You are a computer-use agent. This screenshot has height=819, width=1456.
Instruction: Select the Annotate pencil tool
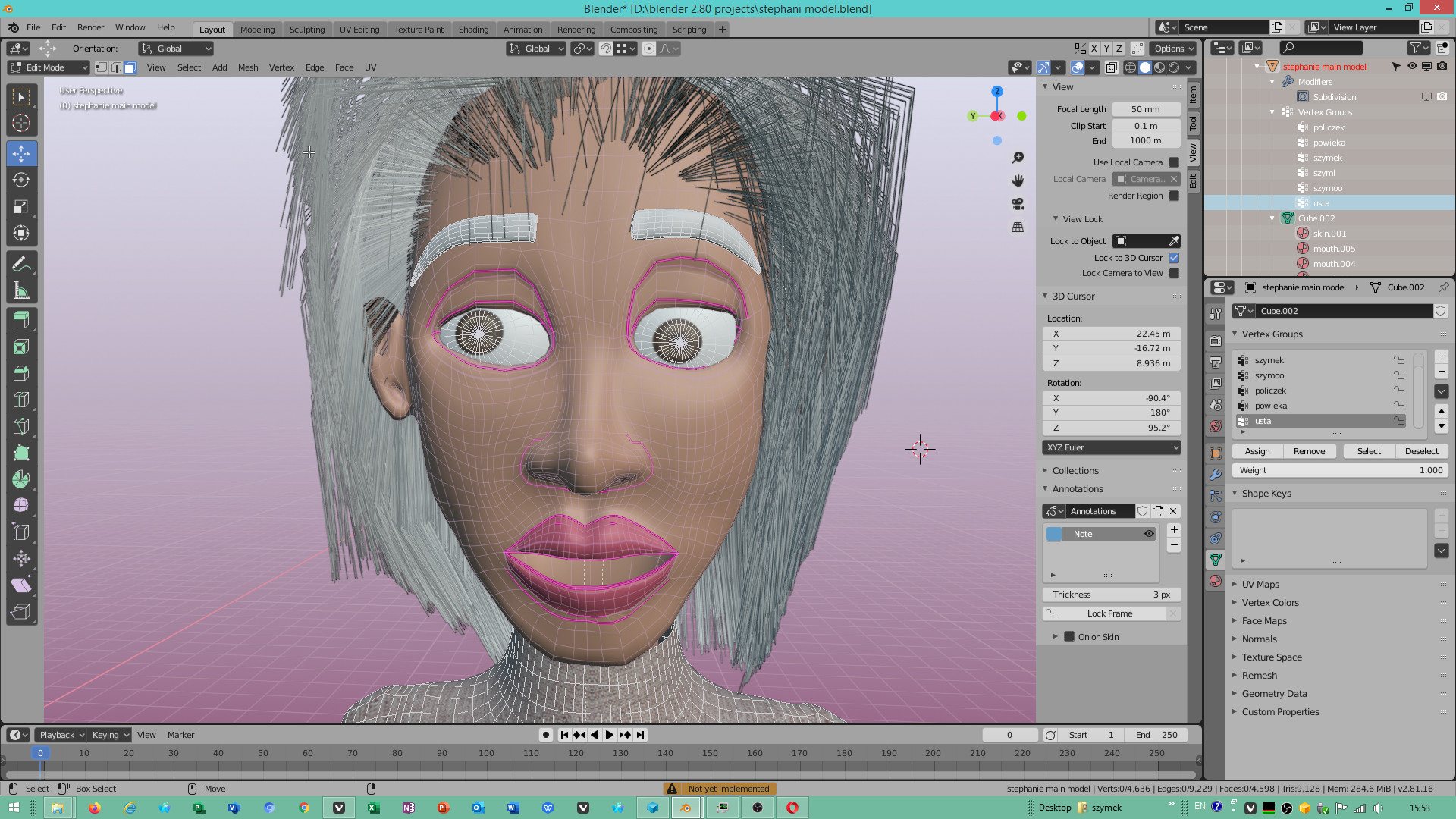[21, 264]
